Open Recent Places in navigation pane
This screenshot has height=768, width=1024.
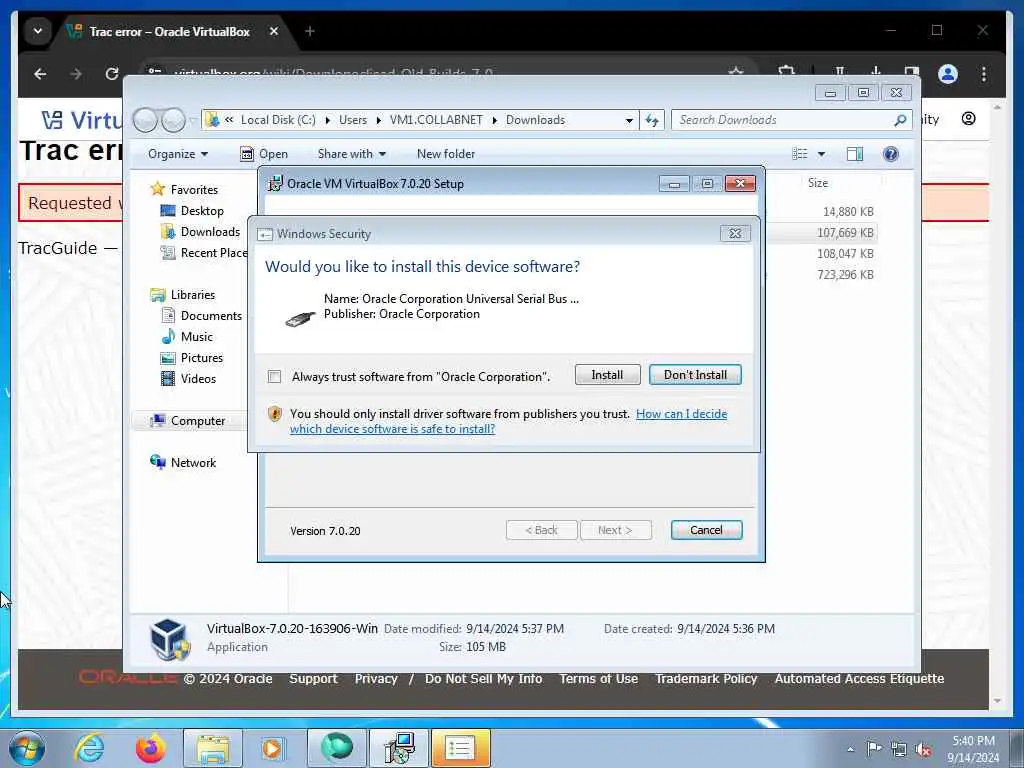coord(213,253)
